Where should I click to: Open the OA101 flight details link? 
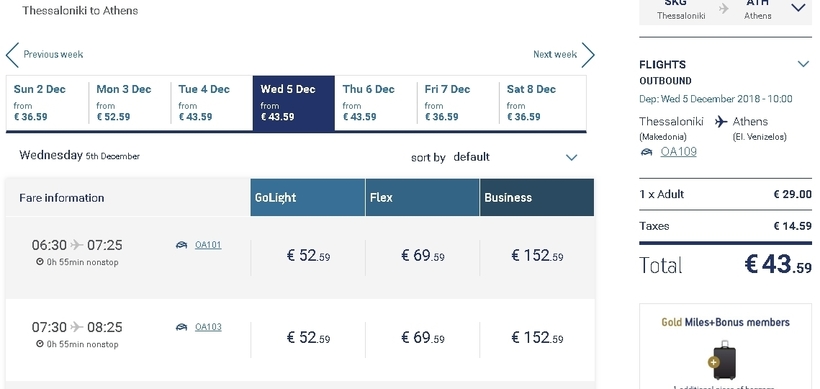click(208, 245)
